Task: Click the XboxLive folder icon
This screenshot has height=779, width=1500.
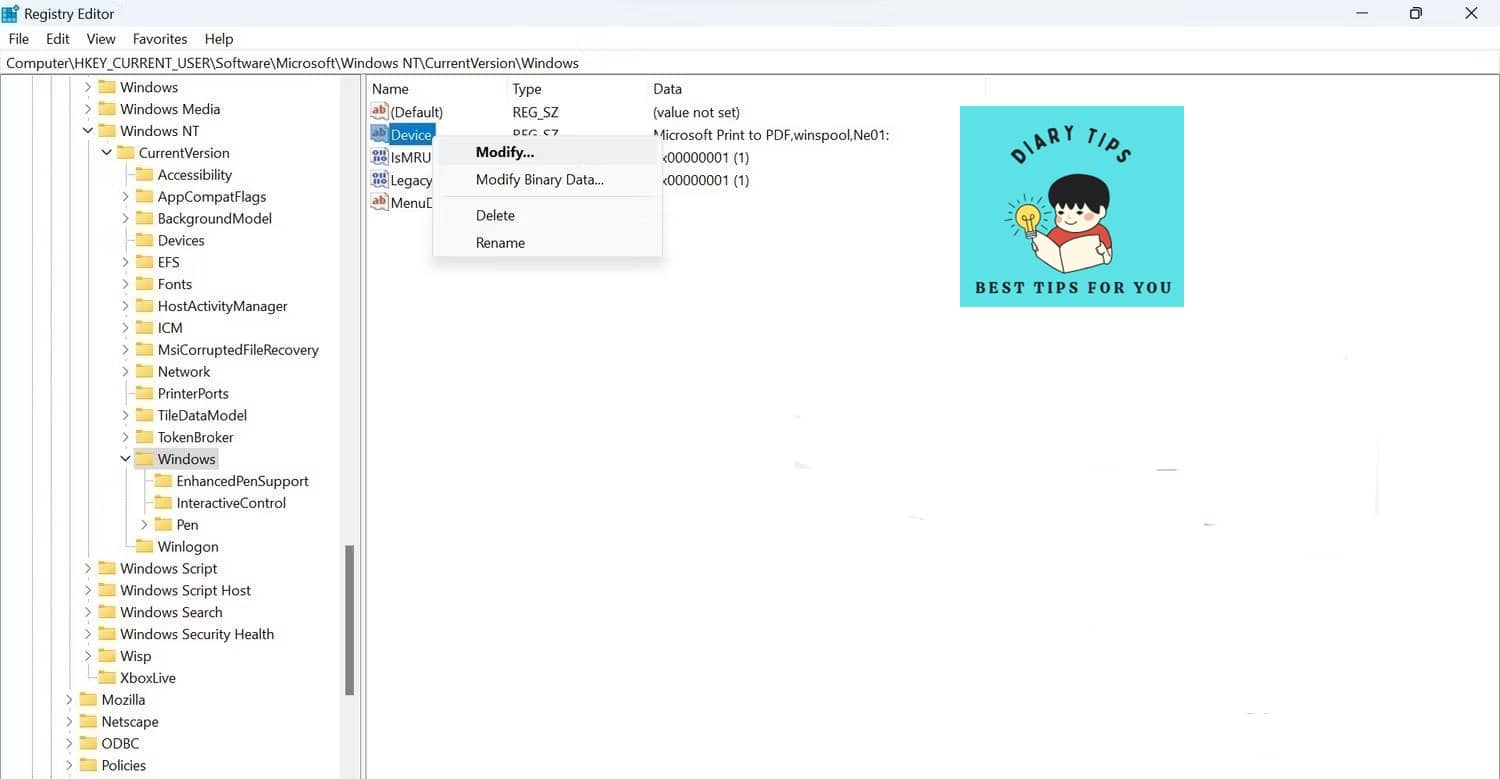Action: (107, 678)
